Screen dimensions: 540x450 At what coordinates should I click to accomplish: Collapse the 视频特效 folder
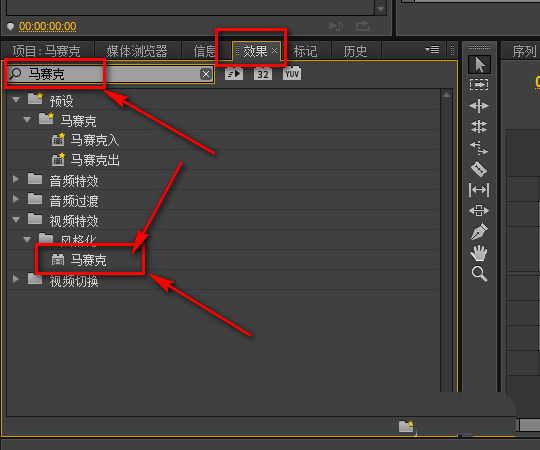[16, 219]
